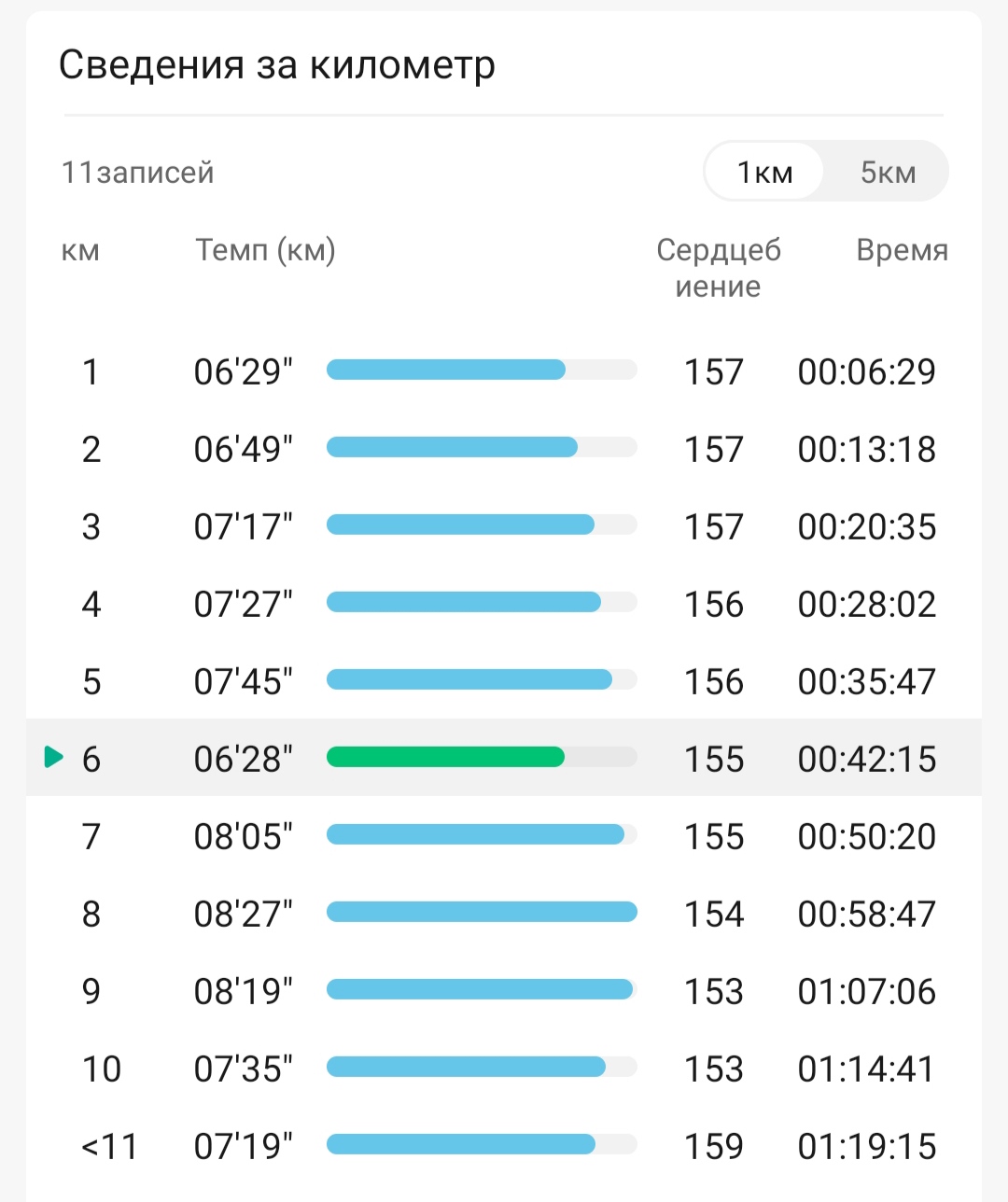Image resolution: width=1008 pixels, height=1202 pixels.
Task: Click the full pace bar for kilometer 8
Action: click(482, 912)
